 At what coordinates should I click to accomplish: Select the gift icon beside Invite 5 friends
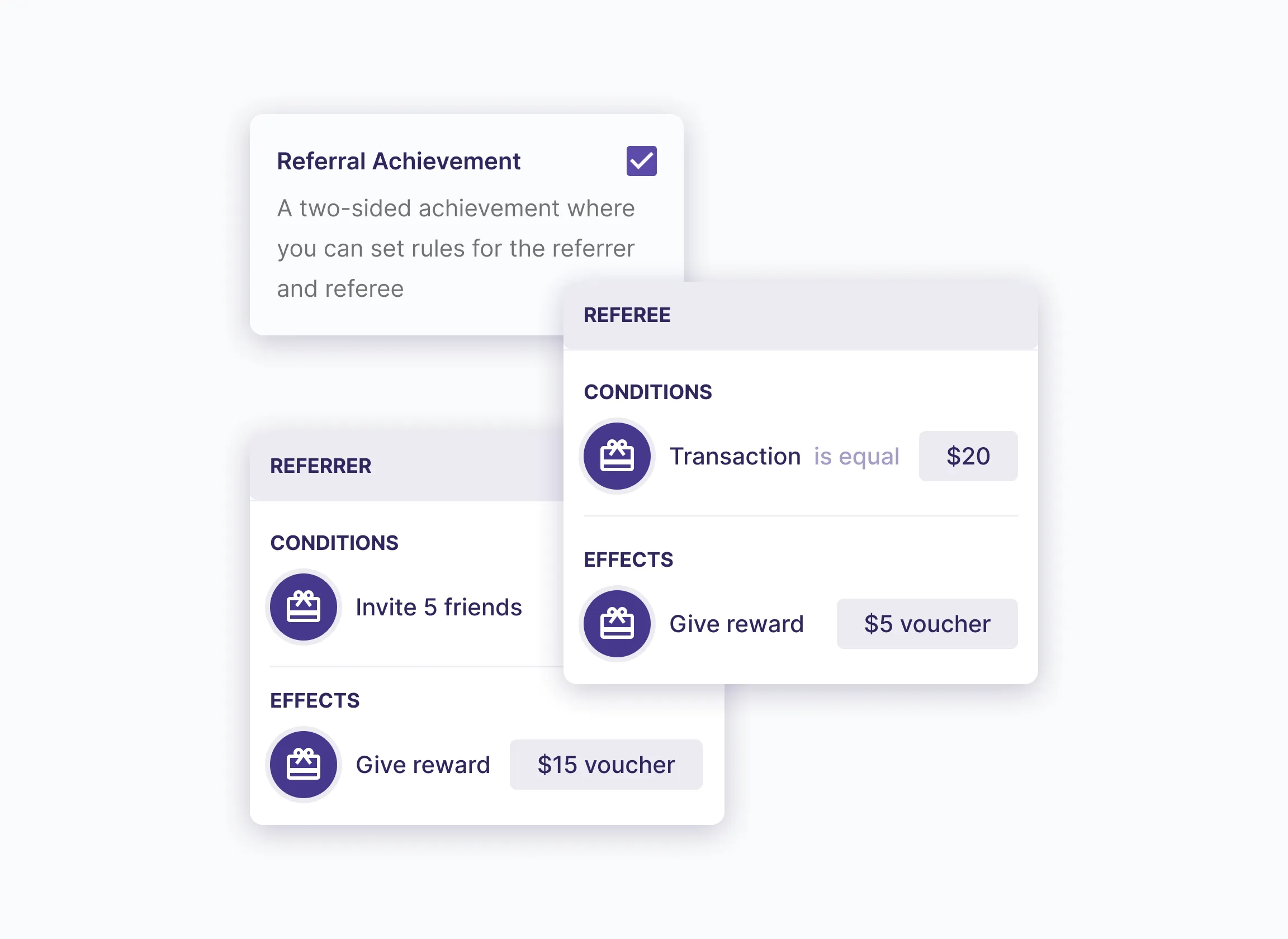click(x=304, y=606)
